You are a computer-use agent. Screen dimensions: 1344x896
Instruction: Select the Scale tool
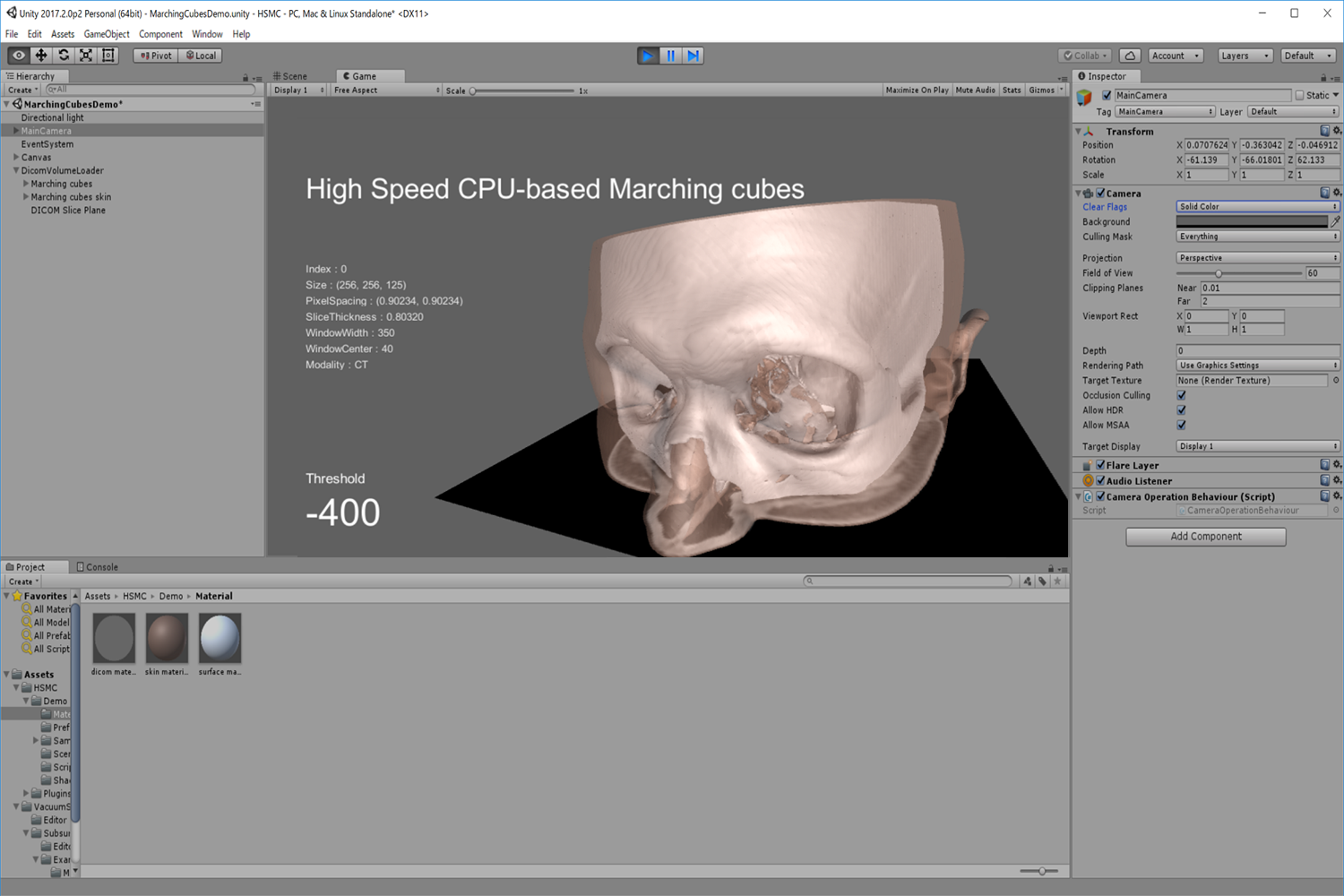tap(86, 56)
